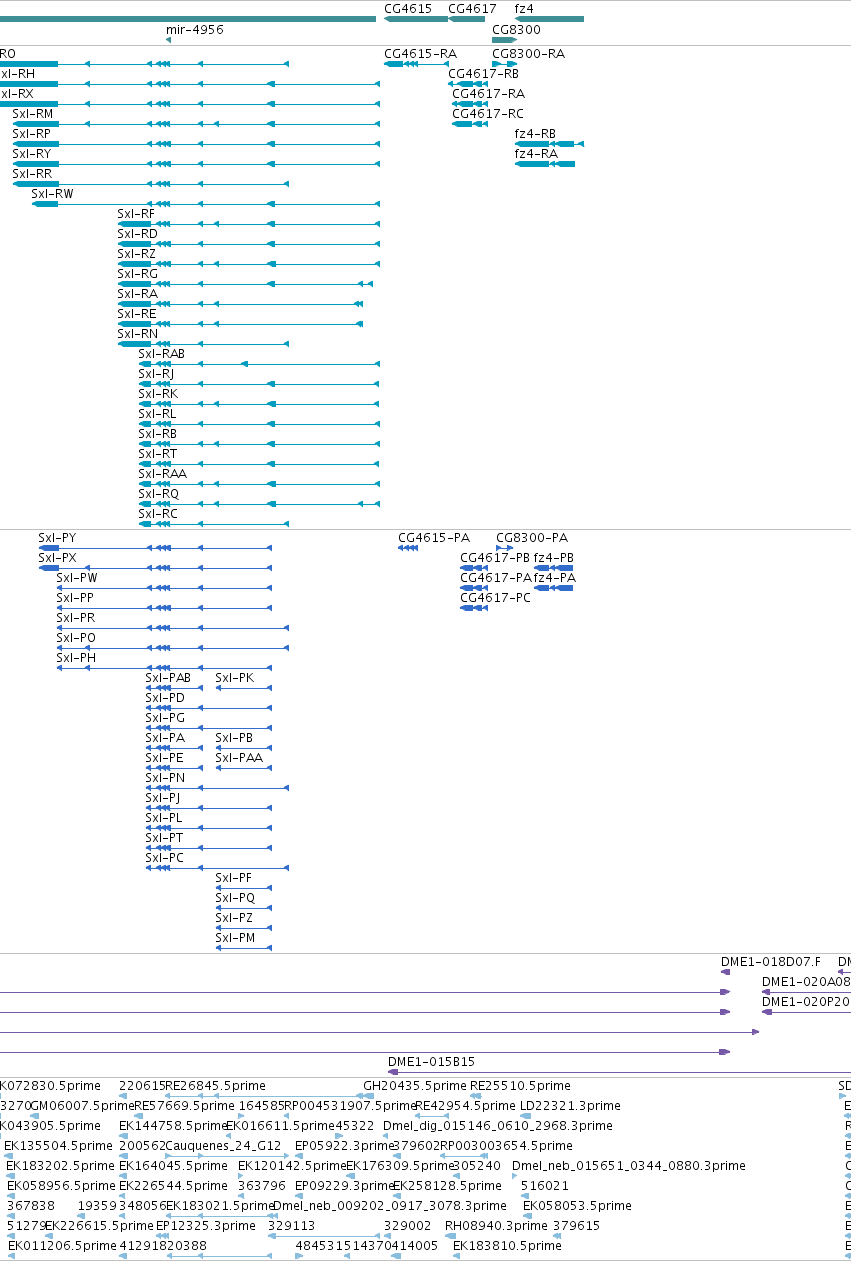The width and height of the screenshot is (851, 1261).
Task: Select transcript CG4617-RC
Action: (x=488, y=114)
